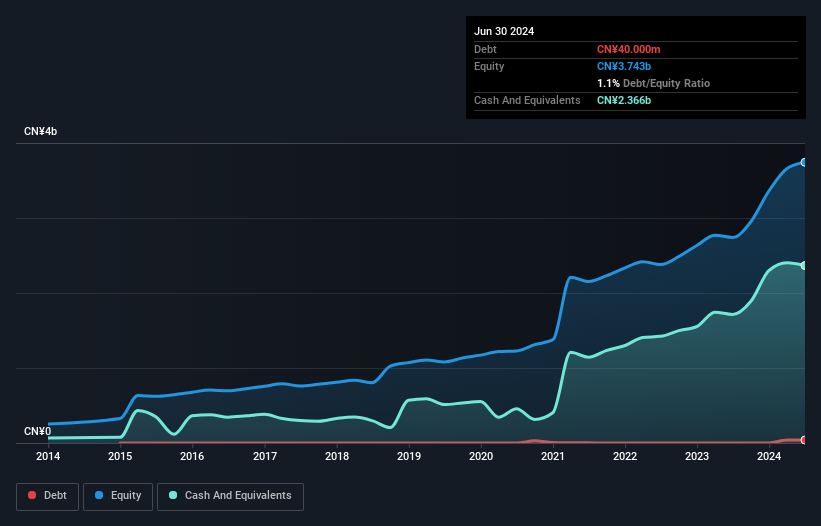Click the Debt row label in tooltip
821x526 pixels.
pos(485,49)
